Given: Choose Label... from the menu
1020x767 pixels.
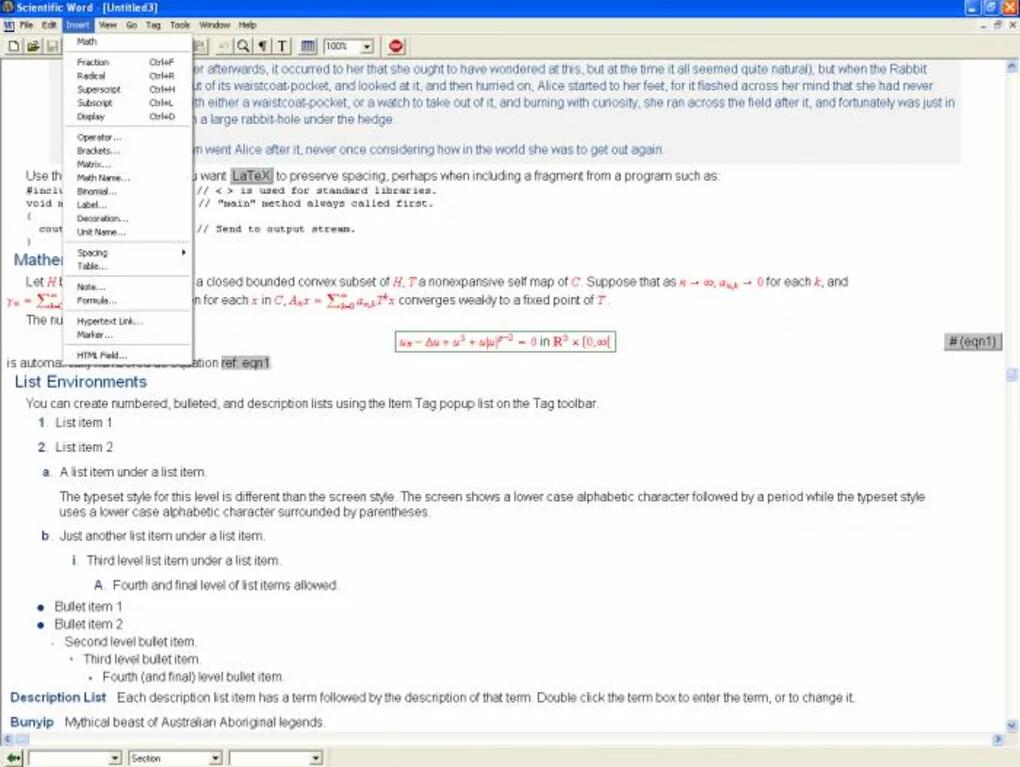Looking at the screenshot, I should coord(128,205).
